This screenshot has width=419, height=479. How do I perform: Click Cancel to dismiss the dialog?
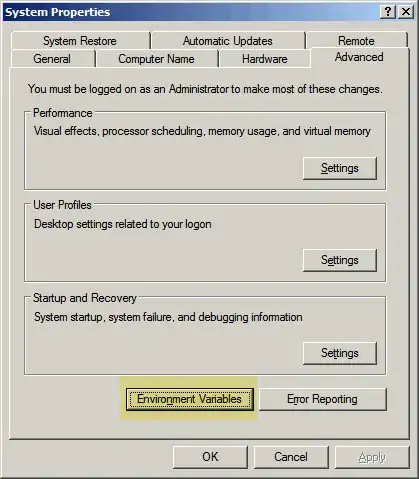[x=291, y=457]
